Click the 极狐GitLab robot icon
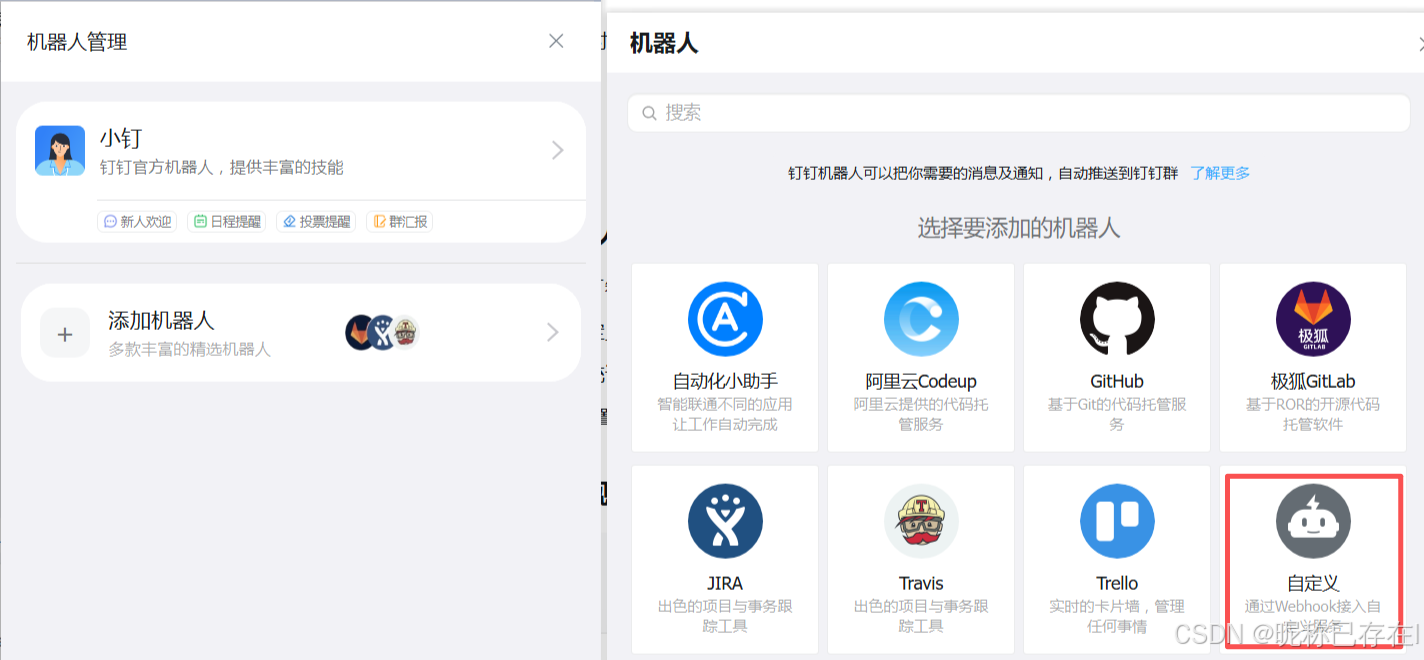The height and width of the screenshot is (660, 1424). tap(1313, 319)
